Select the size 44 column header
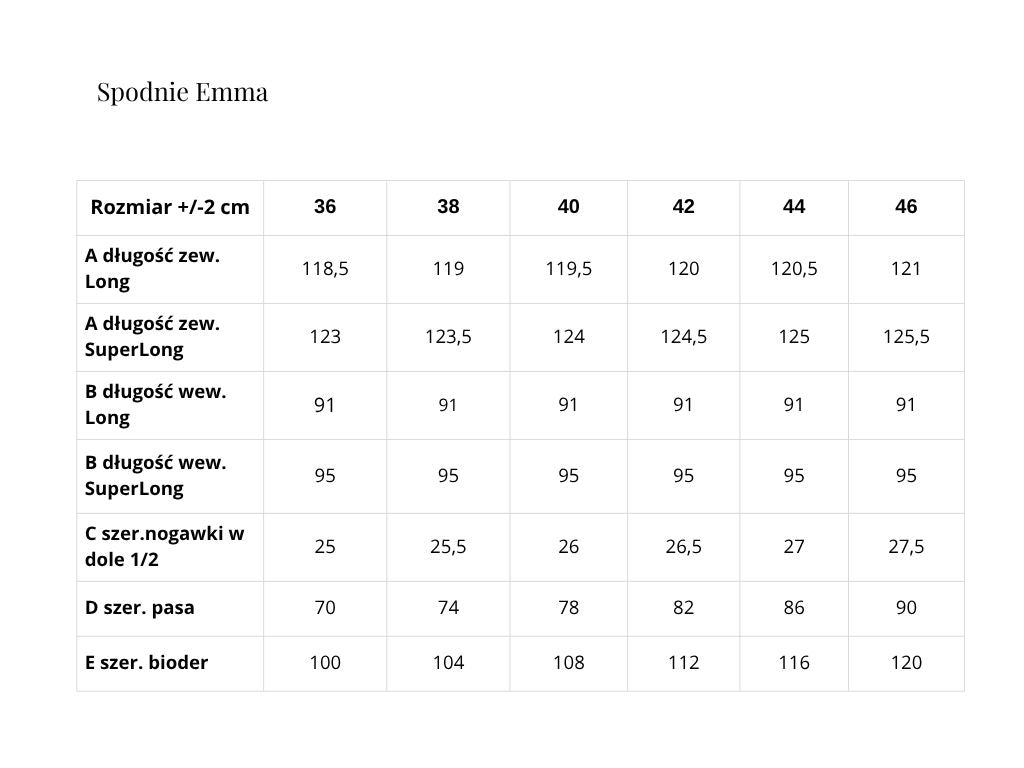The image size is (1024, 768). (794, 207)
